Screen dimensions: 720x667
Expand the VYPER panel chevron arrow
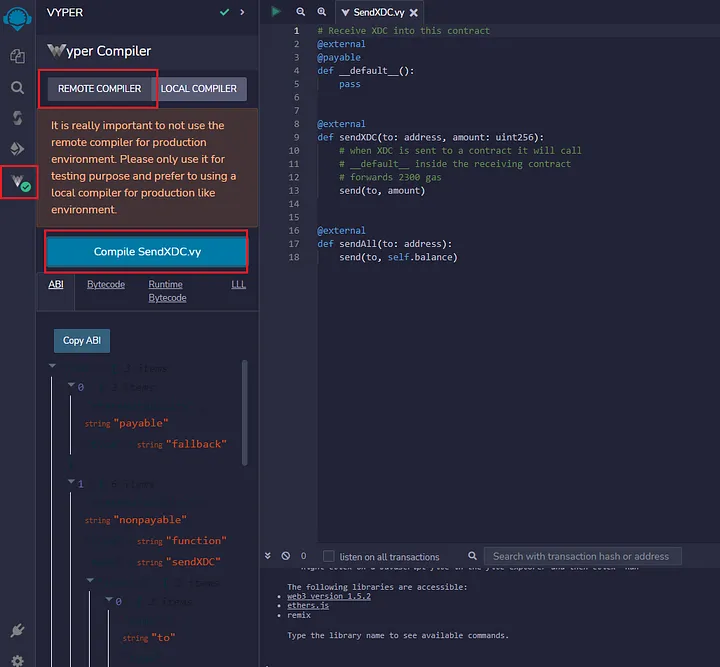pyautogui.click(x=242, y=12)
